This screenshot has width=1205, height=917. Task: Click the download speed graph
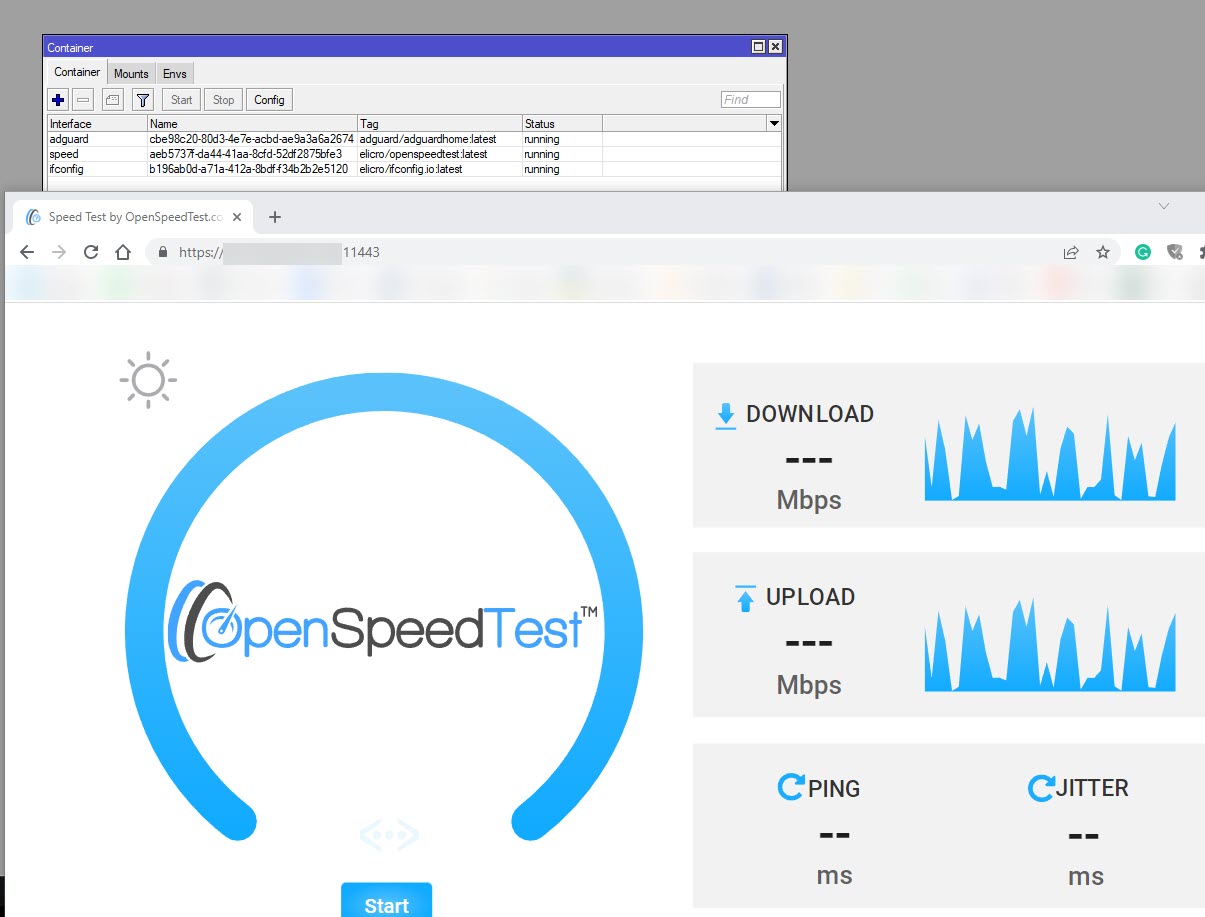pyautogui.click(x=1050, y=454)
